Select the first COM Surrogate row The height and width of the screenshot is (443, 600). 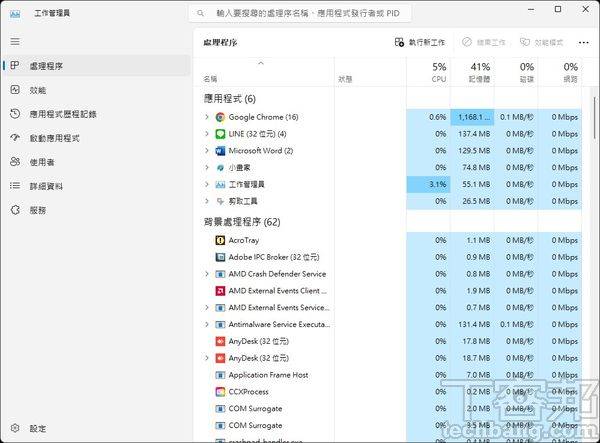(388, 409)
